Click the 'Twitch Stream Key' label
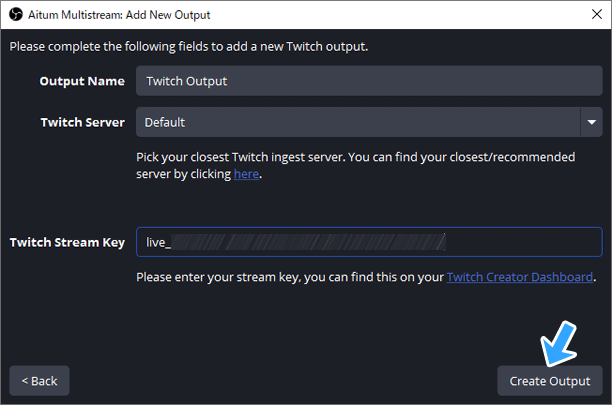 tap(67, 242)
